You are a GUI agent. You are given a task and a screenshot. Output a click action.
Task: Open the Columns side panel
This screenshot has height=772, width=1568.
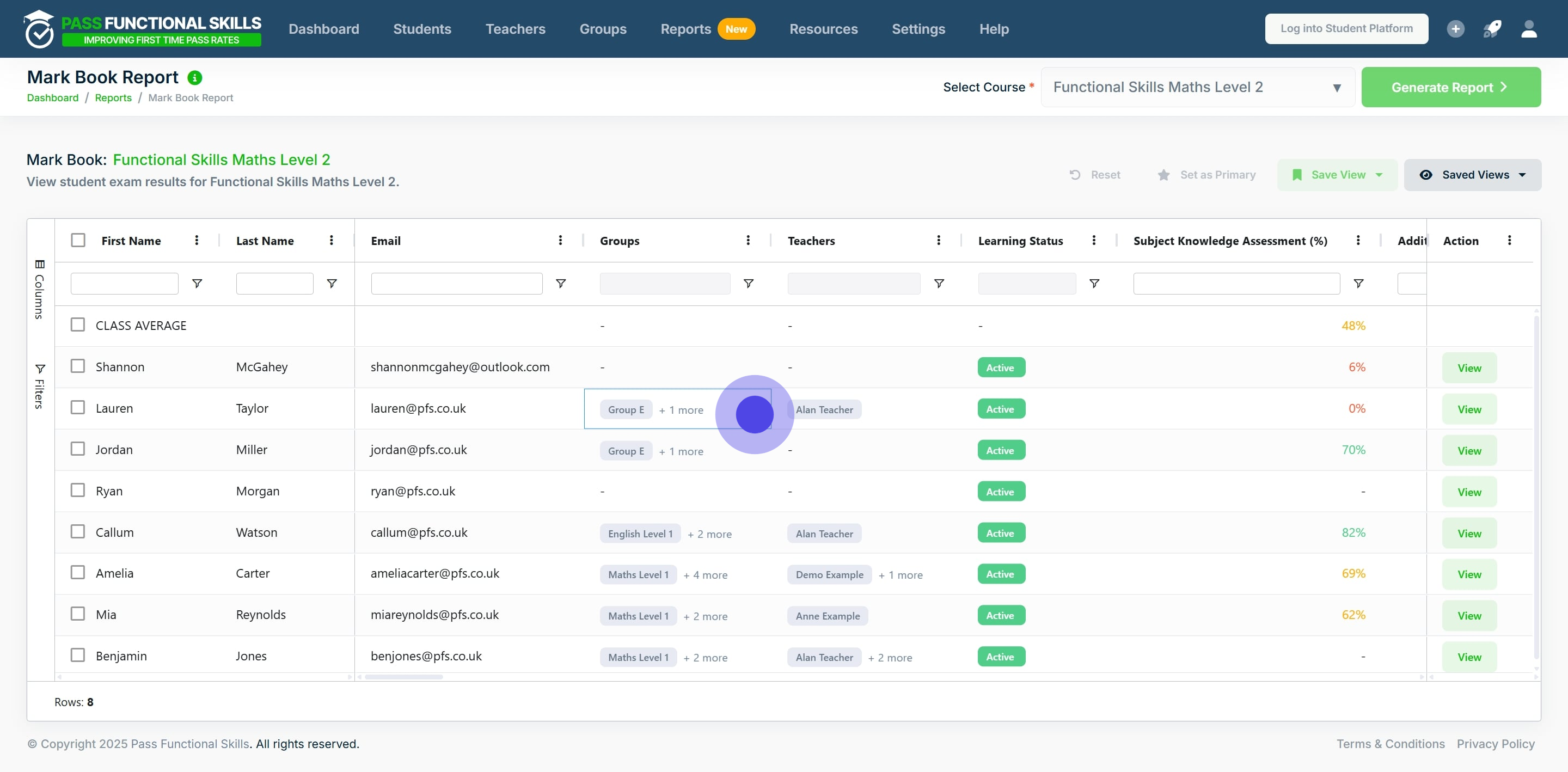(40, 290)
